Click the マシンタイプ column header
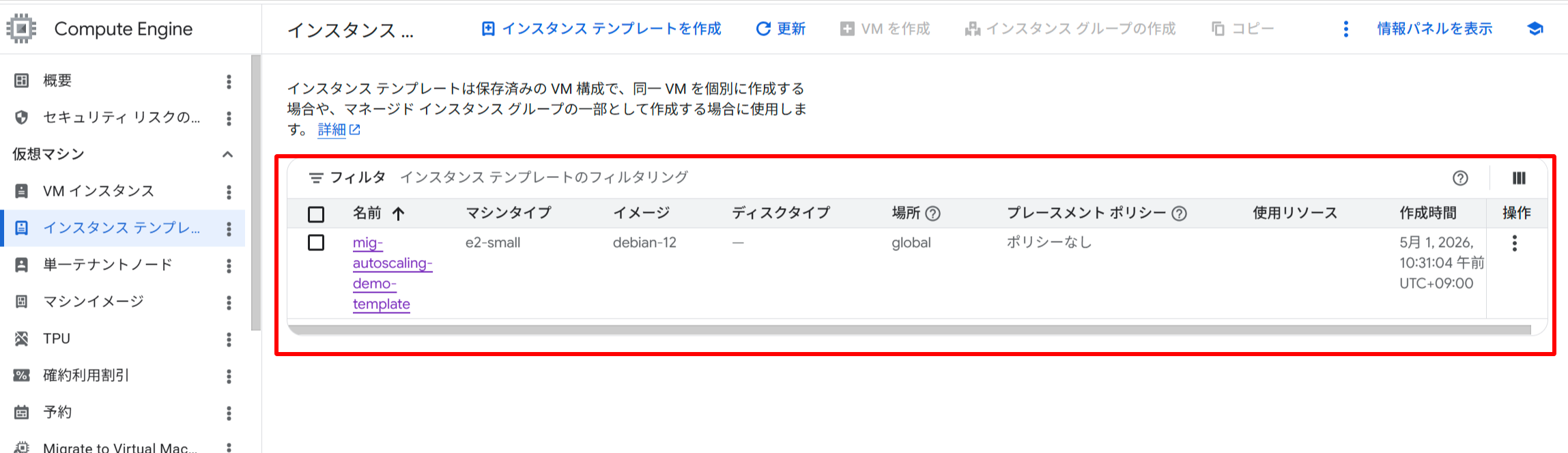Viewport: 1568px width, 453px height. [508, 213]
